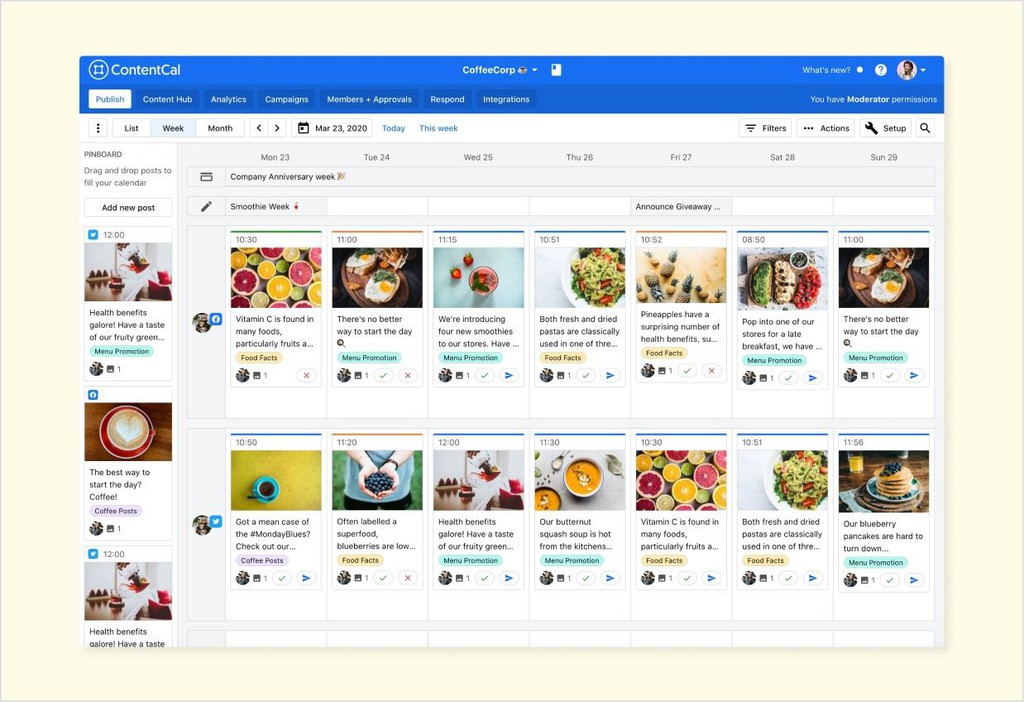This screenshot has height=702, width=1024.
Task: Send the 11:00 Sunday breakfast post
Action: (x=914, y=375)
